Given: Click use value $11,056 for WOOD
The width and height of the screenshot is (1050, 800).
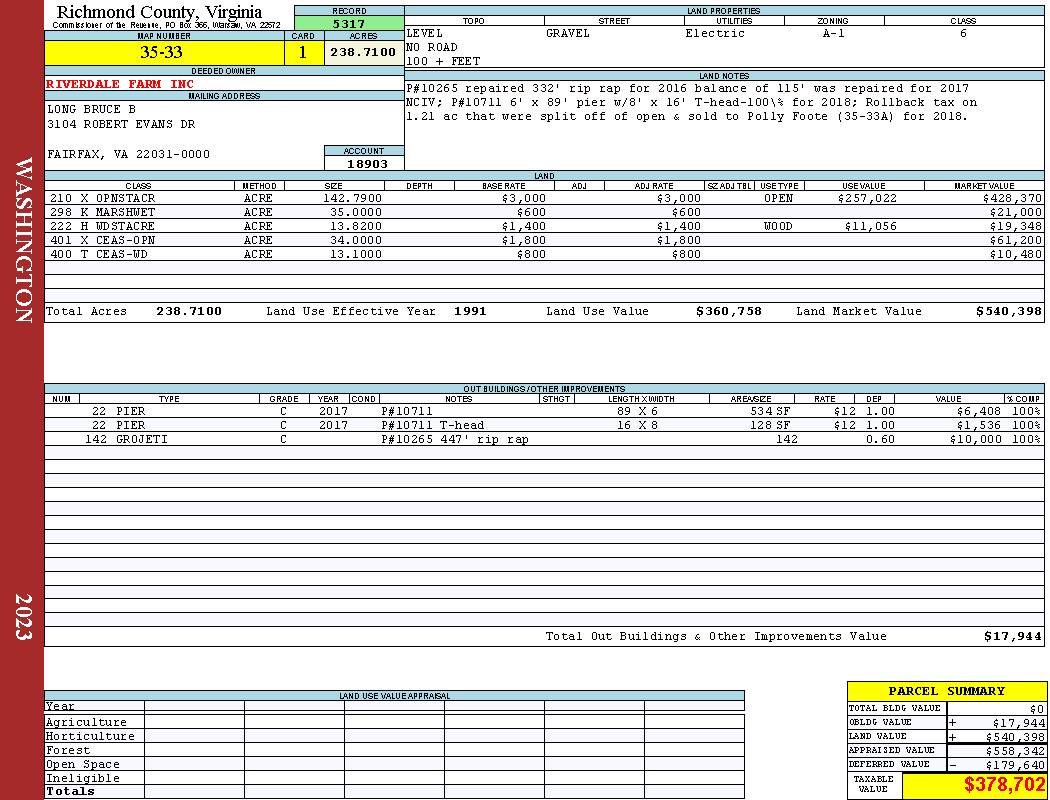Looking at the screenshot, I should [x=871, y=226].
